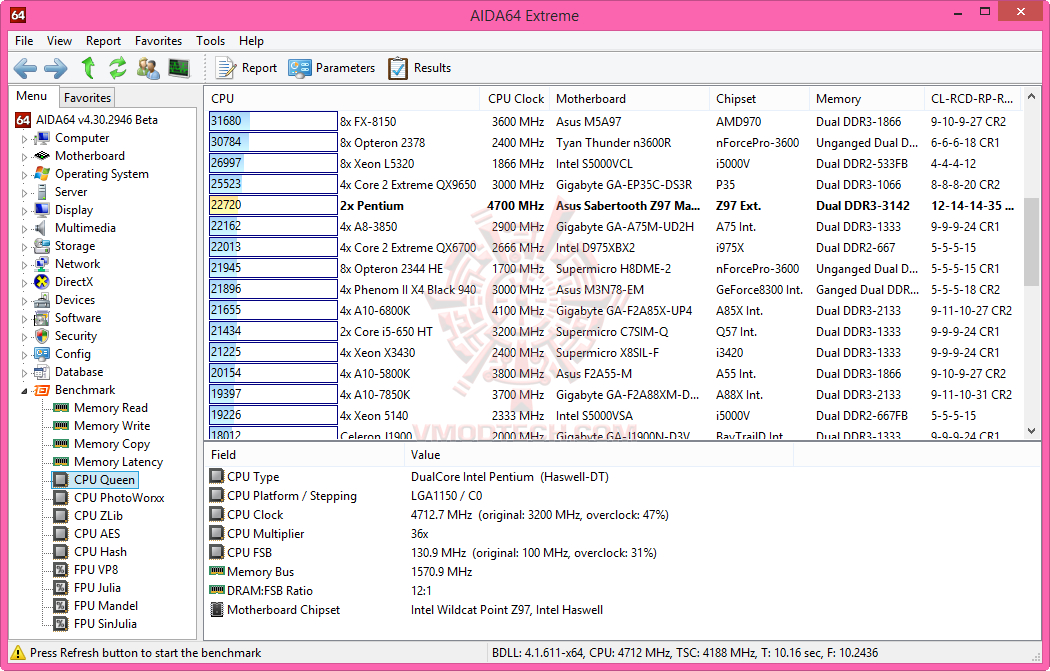Collapse the Benchmark tree node

click(25, 390)
